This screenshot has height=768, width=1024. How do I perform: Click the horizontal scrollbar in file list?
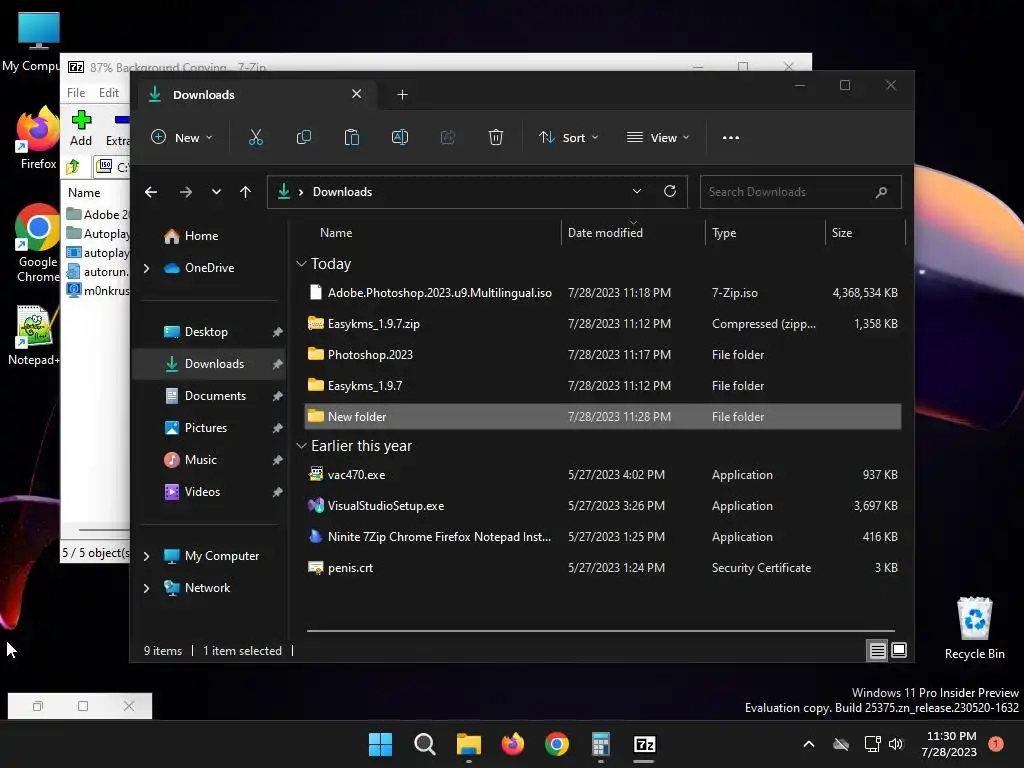601,631
